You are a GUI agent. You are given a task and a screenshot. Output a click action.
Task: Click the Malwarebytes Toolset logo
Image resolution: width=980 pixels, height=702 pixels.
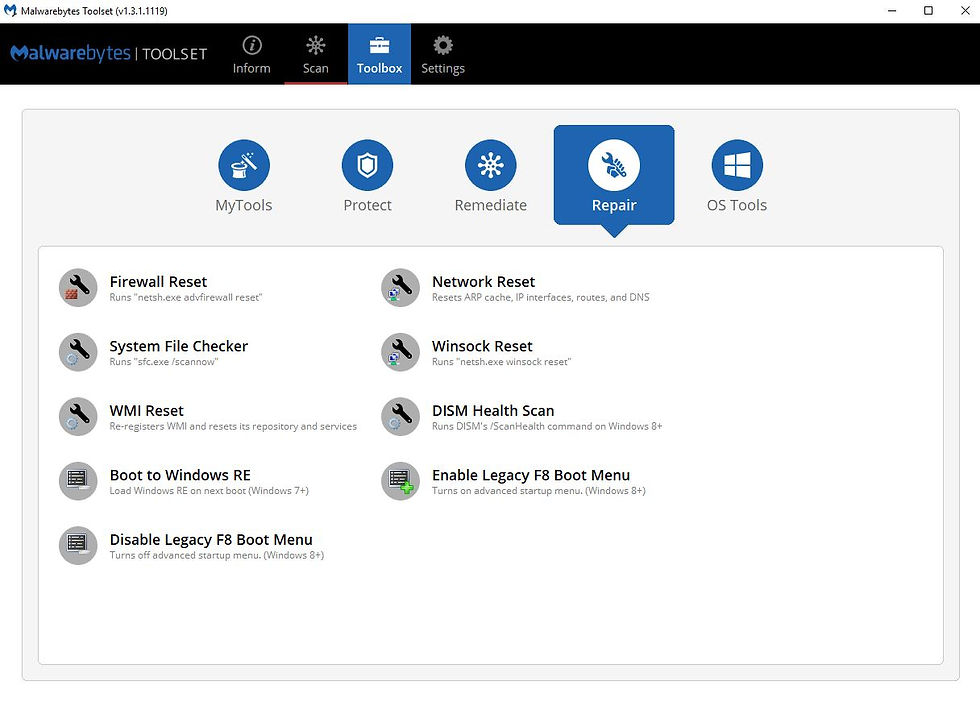point(109,54)
